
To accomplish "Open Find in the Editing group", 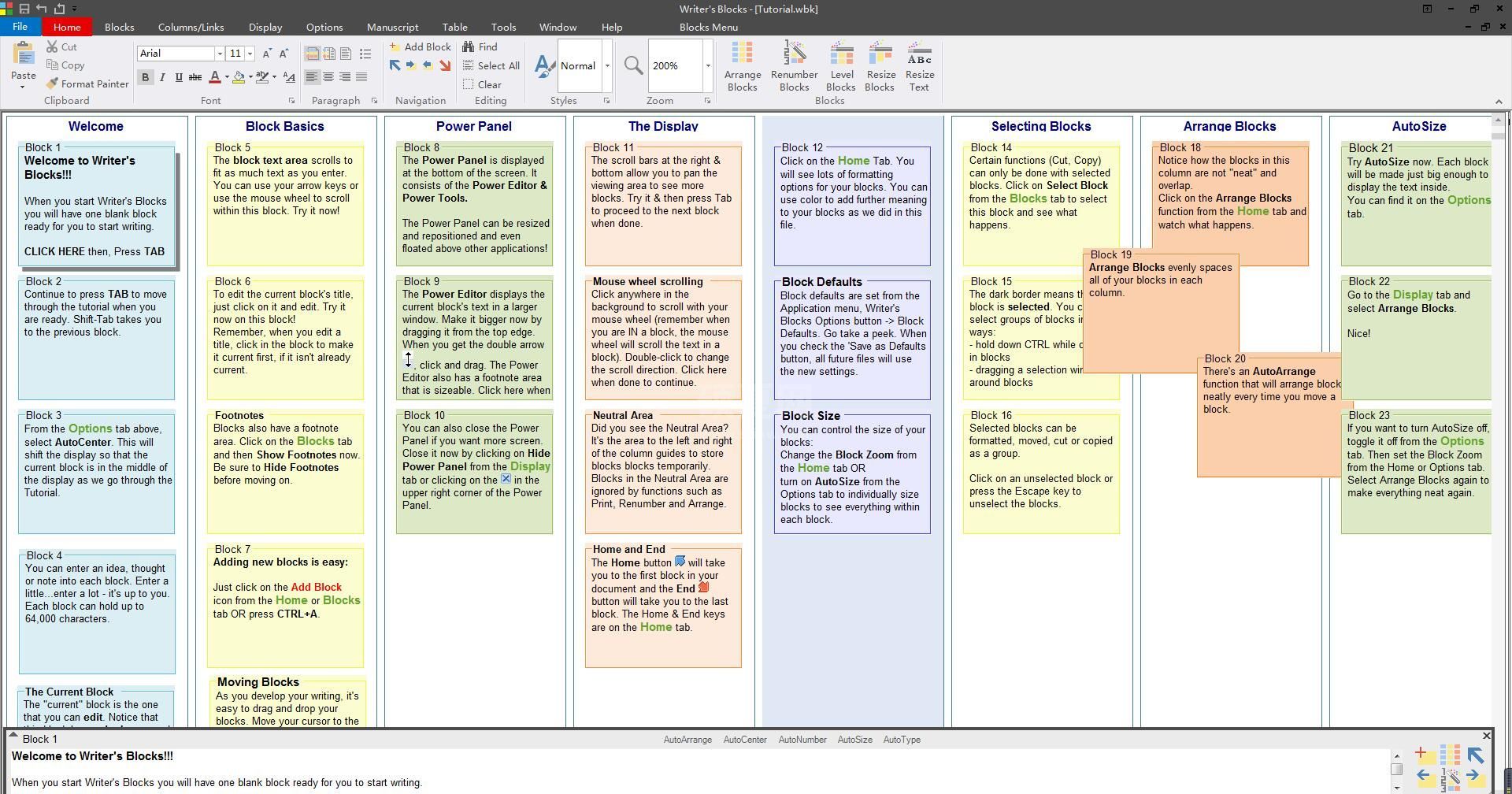I will [x=480, y=46].
